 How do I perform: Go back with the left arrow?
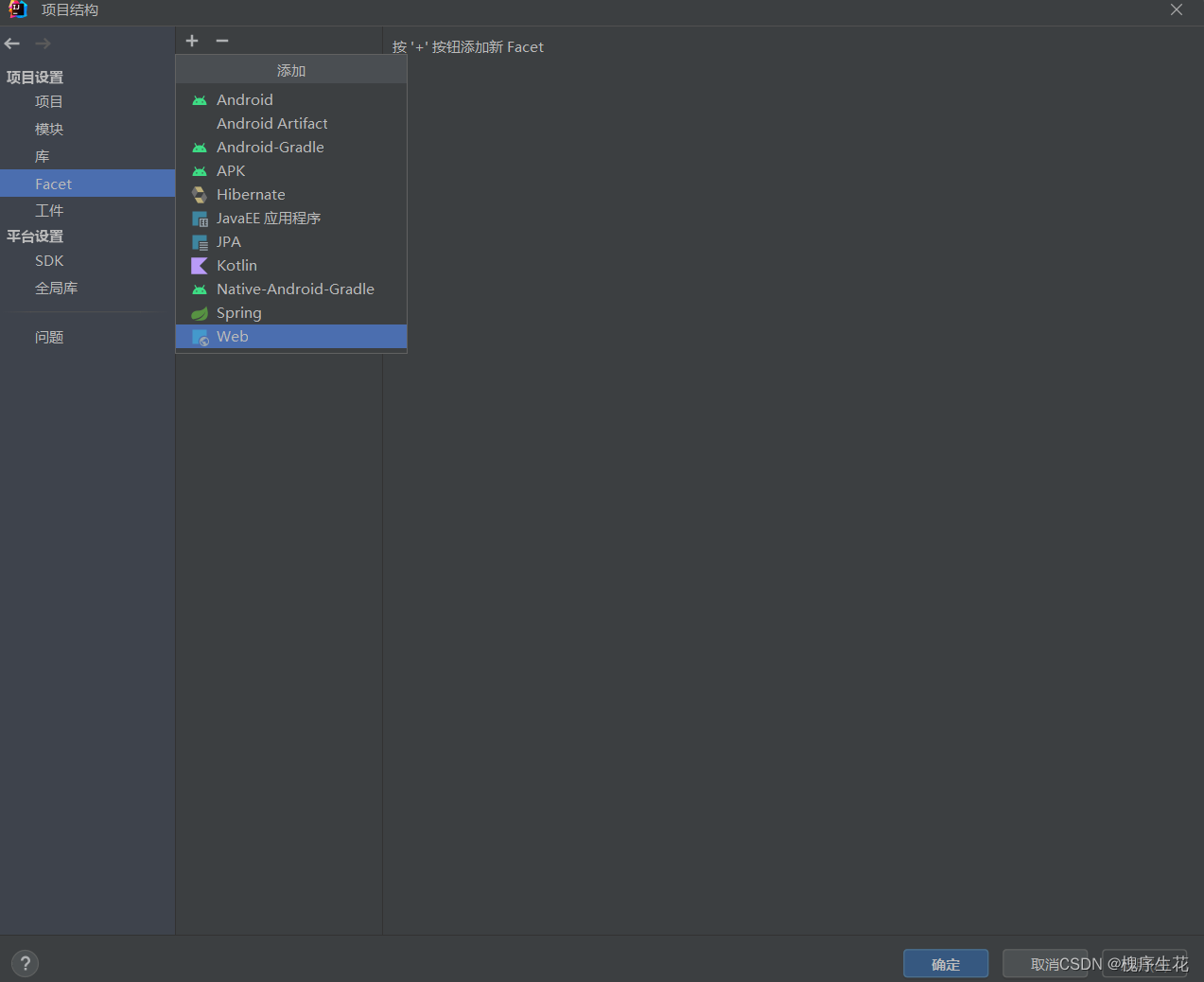pyautogui.click(x=12, y=44)
